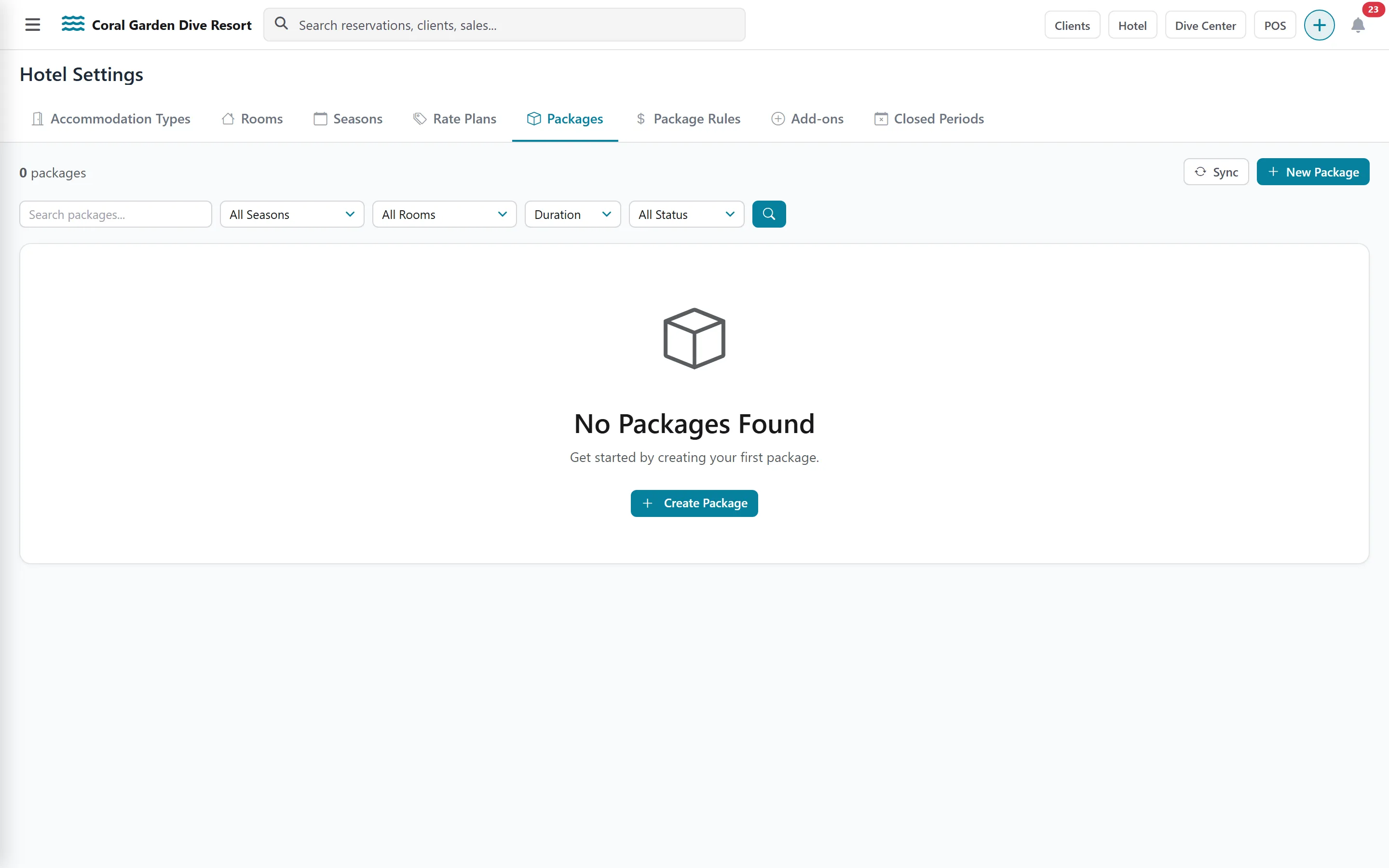Focus the Search packages input field
Viewport: 1389px width, 868px height.
tap(115, 214)
